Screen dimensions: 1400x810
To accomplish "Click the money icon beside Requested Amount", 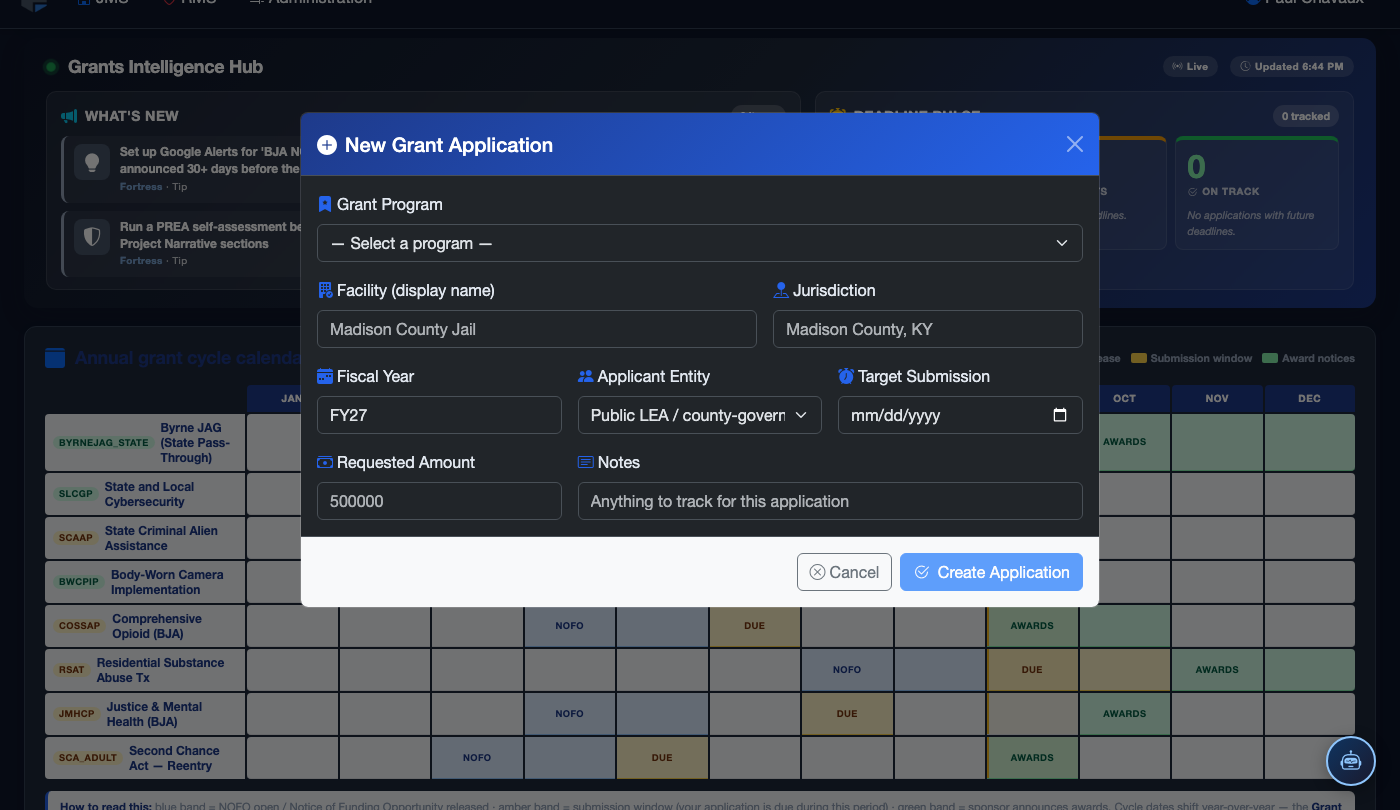I will (x=325, y=462).
